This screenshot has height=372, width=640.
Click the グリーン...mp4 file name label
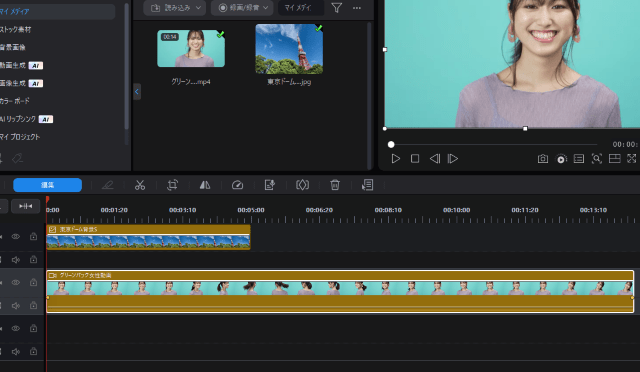[x=191, y=82]
